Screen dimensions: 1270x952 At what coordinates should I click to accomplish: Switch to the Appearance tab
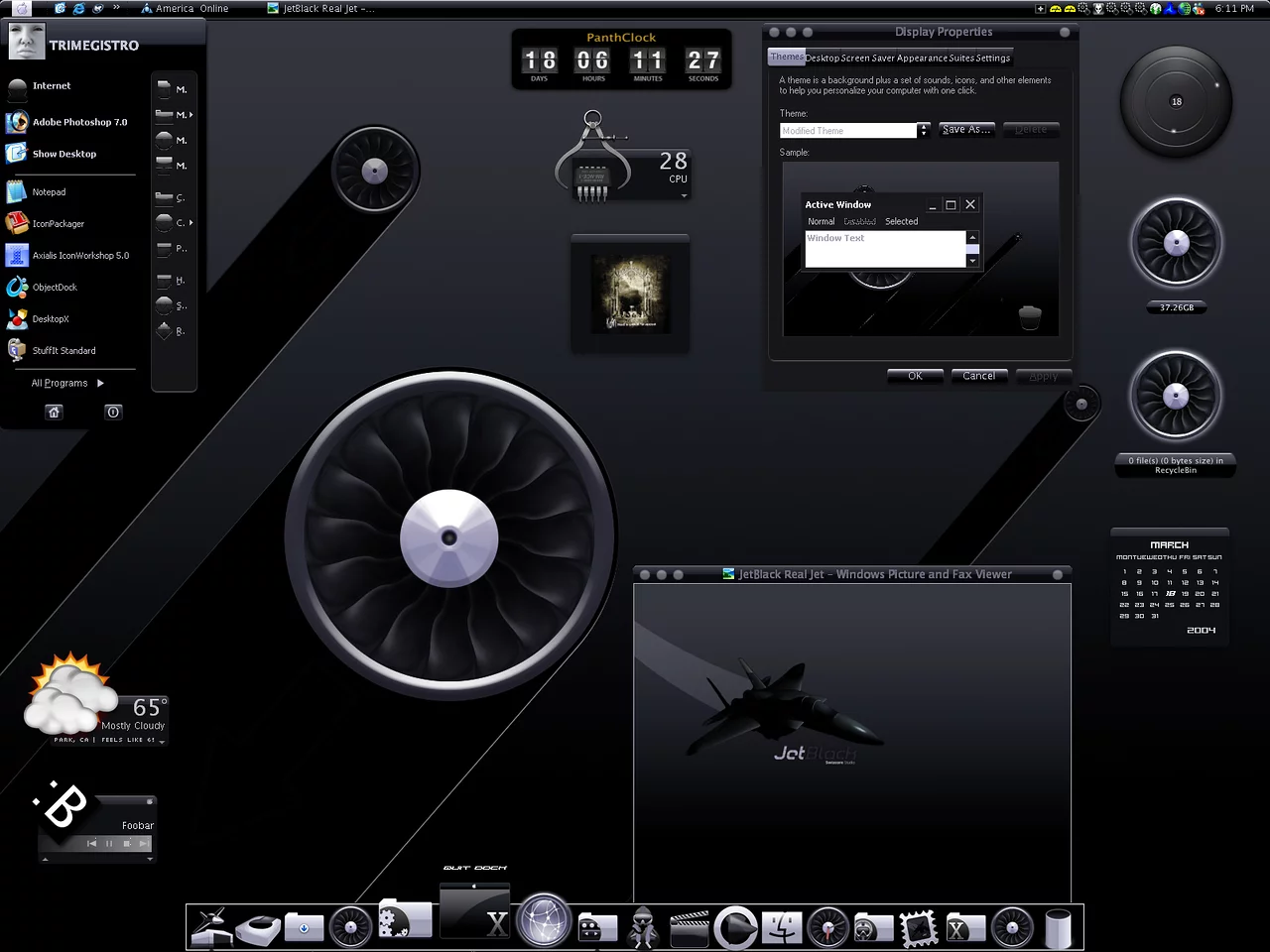click(x=922, y=58)
